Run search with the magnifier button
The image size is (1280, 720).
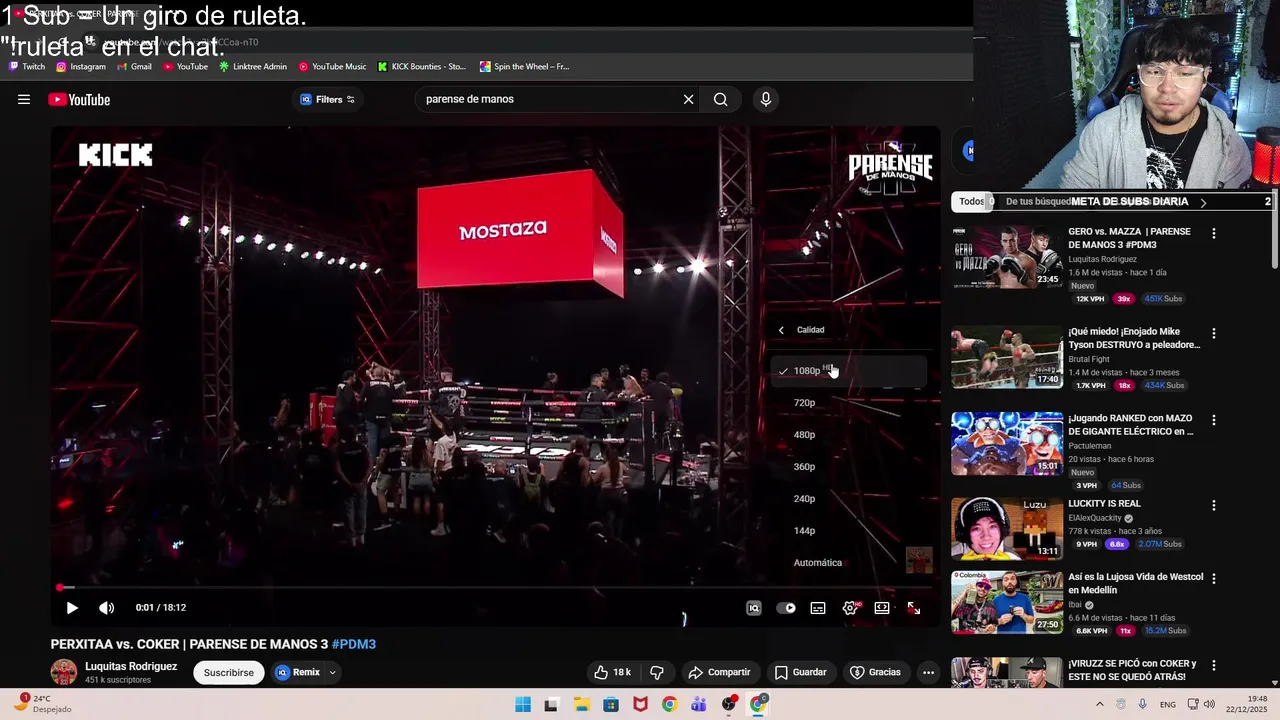pyautogui.click(x=720, y=99)
